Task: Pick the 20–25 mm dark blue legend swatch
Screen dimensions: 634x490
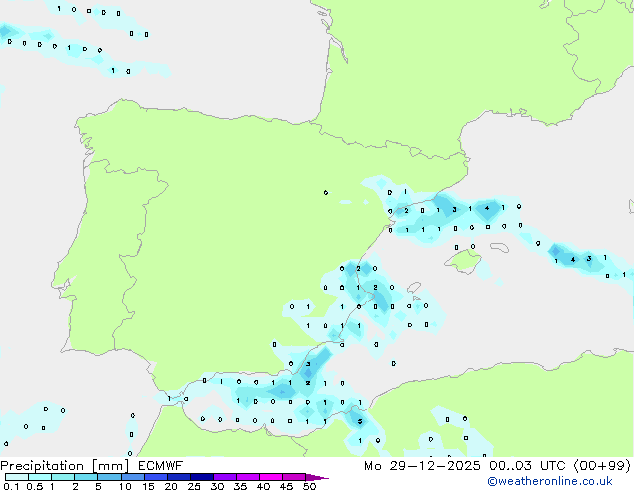Action: (178, 477)
